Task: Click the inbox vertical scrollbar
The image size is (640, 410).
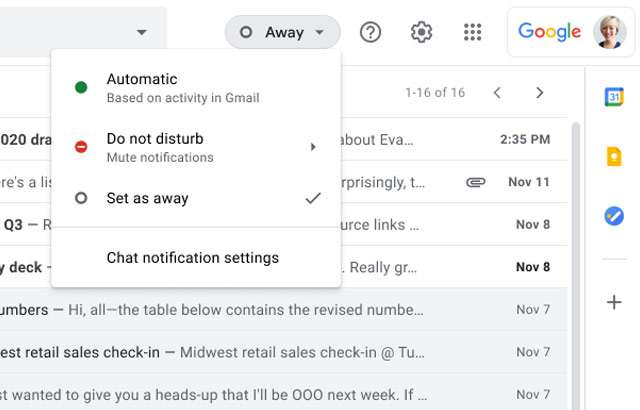Action: pos(575,250)
